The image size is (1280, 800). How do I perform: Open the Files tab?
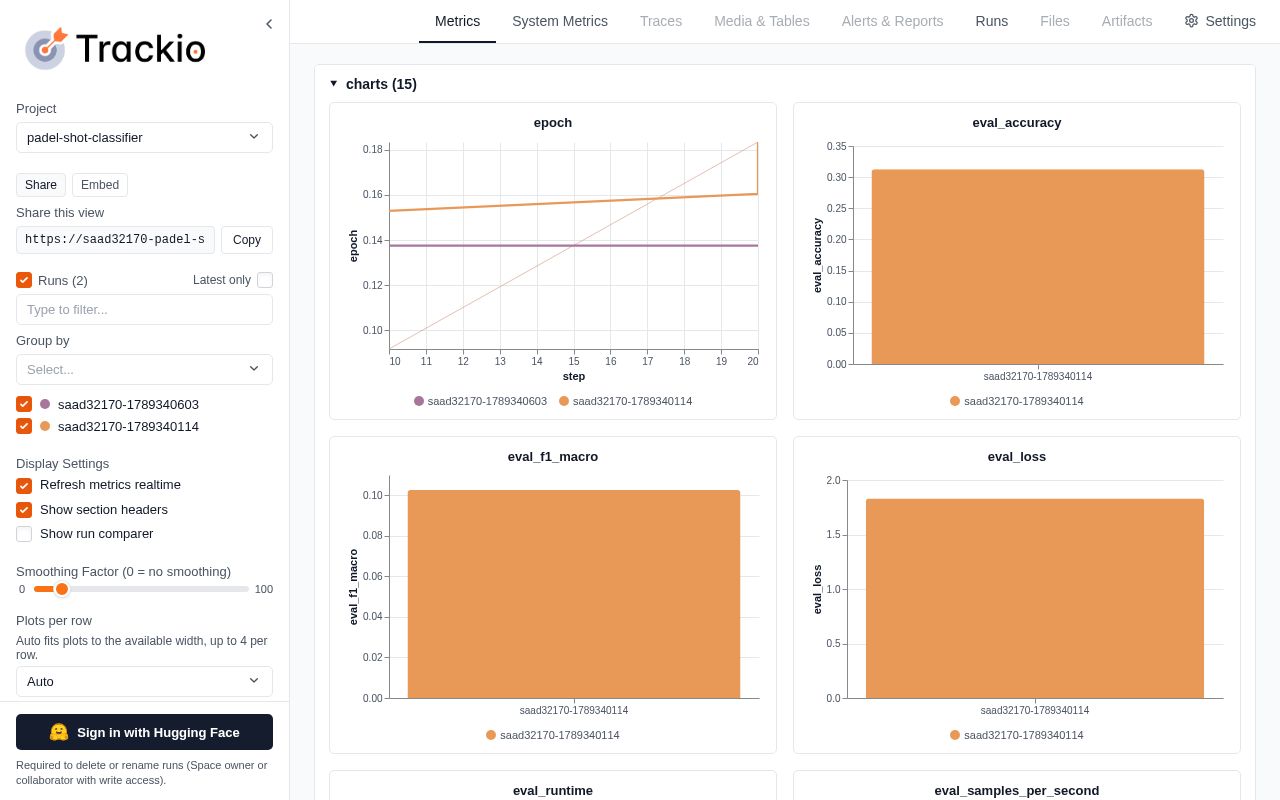pos(1055,21)
